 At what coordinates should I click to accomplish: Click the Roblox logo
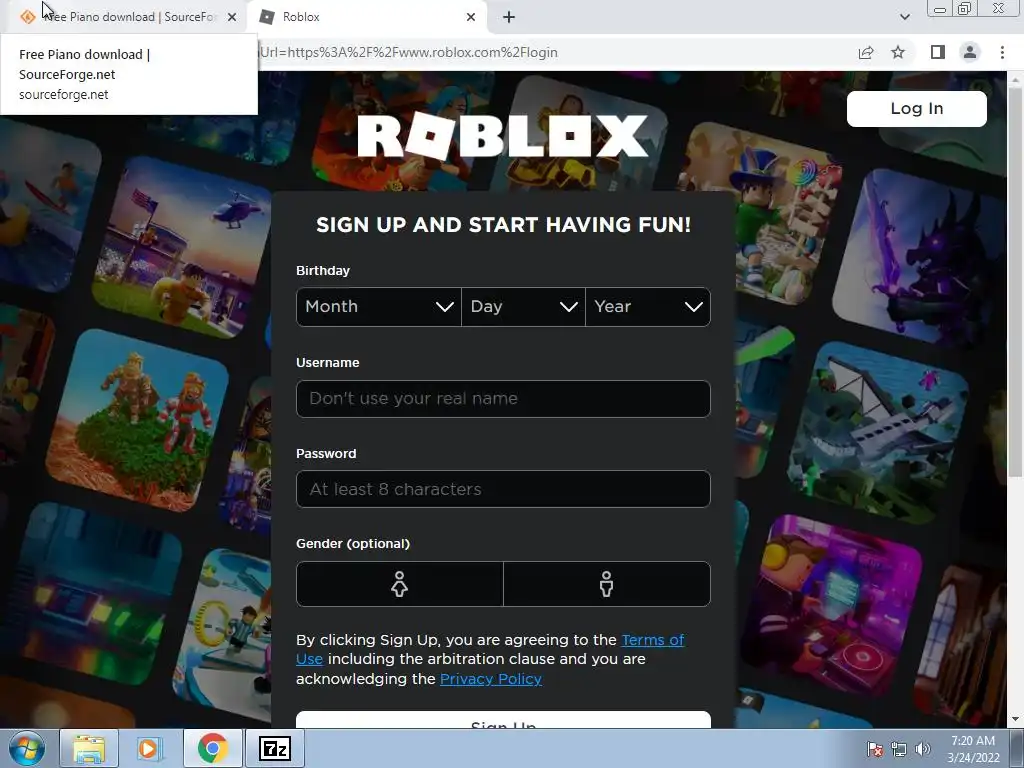pyautogui.click(x=503, y=136)
